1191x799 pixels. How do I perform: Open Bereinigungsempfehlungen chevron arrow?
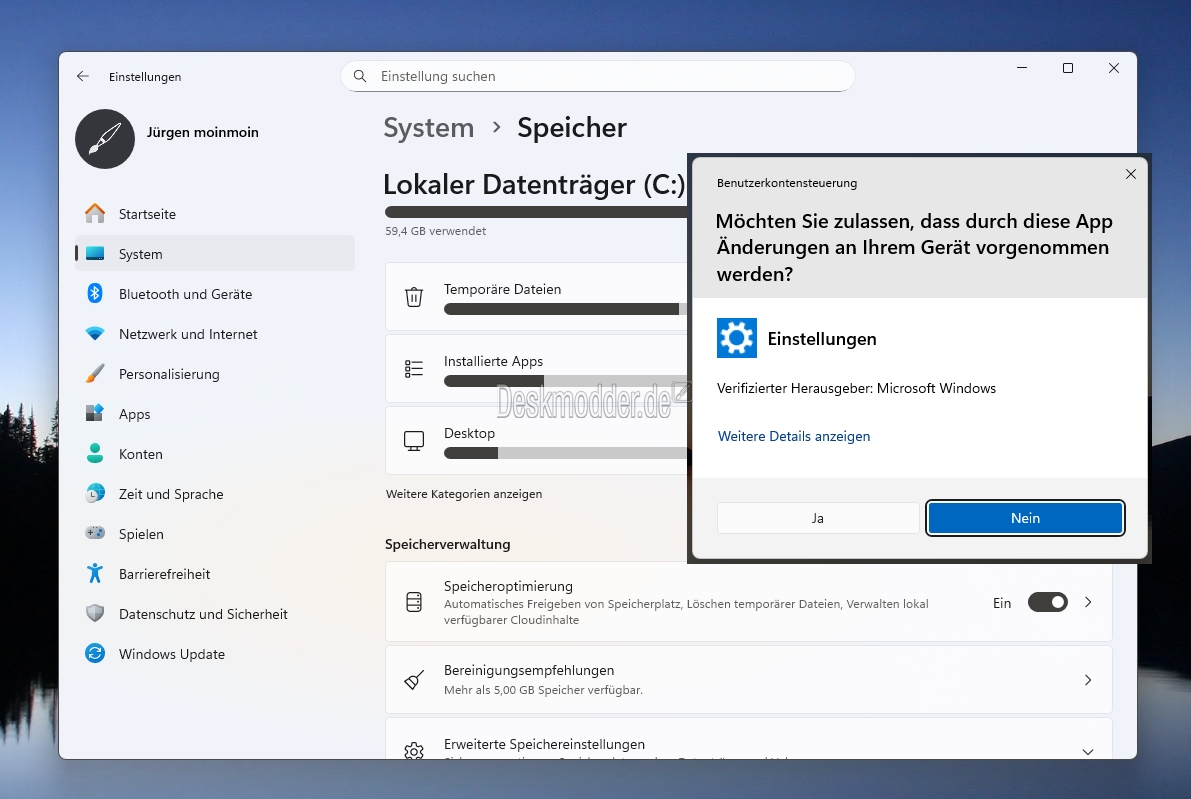(1088, 680)
